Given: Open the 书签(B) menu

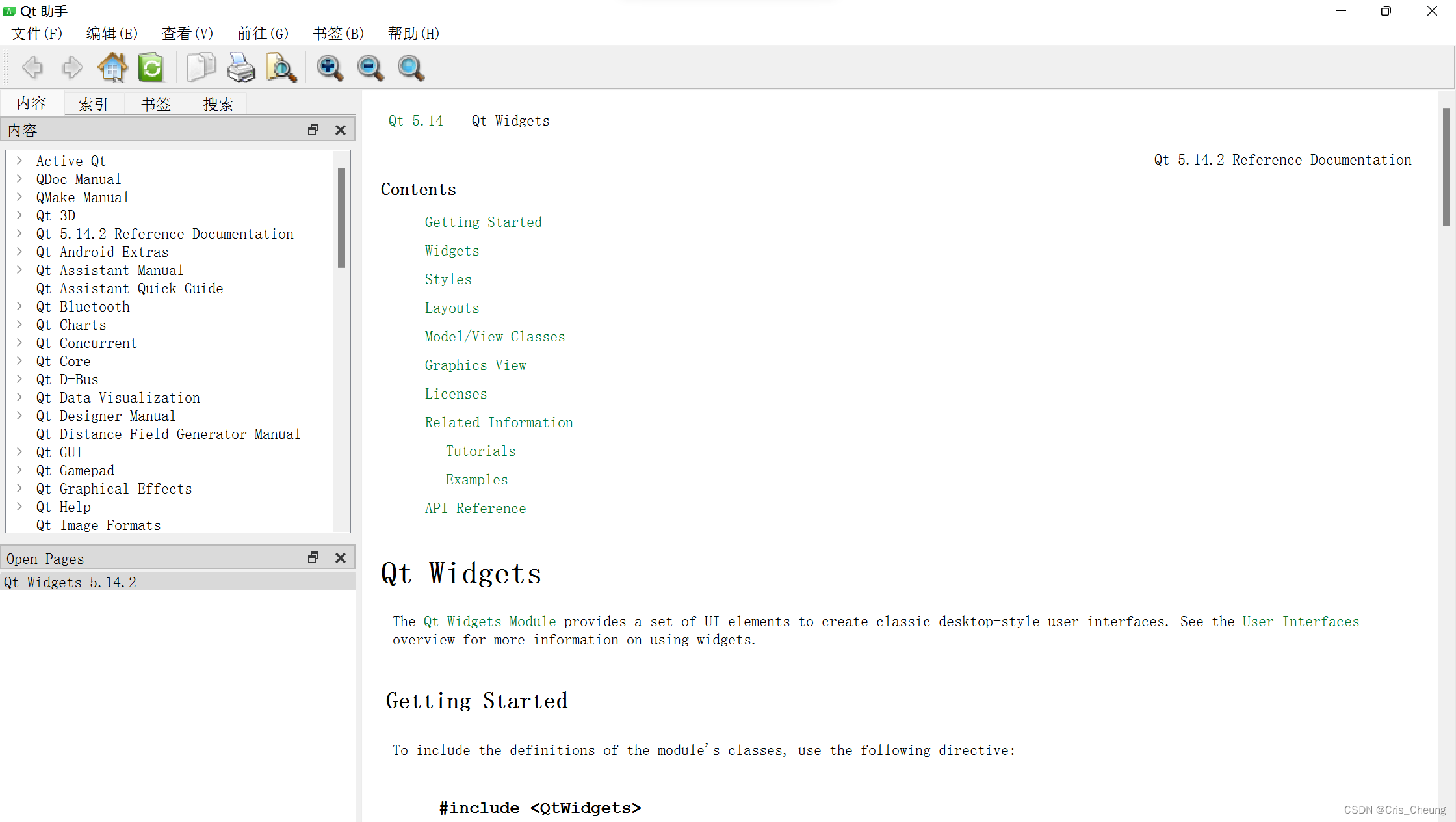Looking at the screenshot, I should [x=338, y=33].
